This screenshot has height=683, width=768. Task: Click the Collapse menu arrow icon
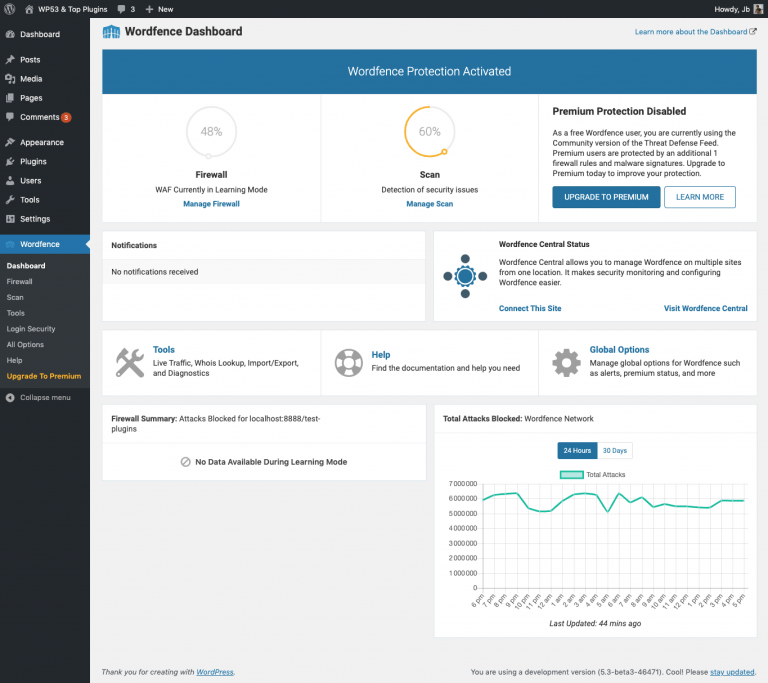point(10,397)
